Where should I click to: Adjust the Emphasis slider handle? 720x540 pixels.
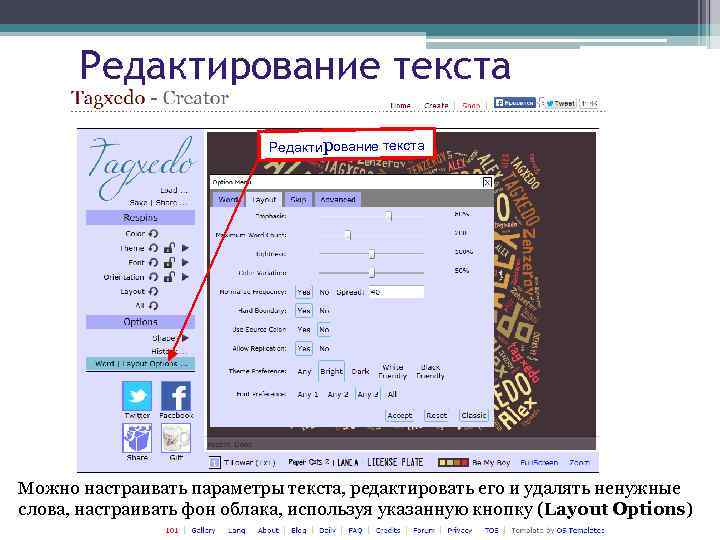(389, 216)
